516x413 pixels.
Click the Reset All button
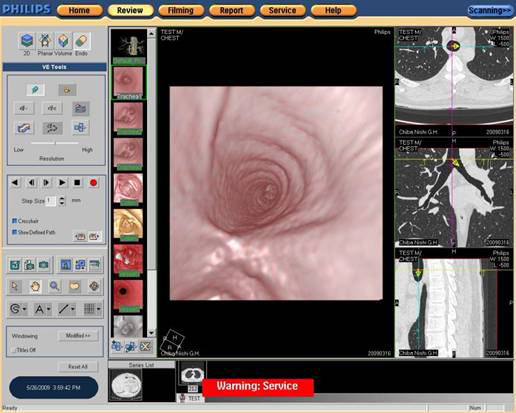pyautogui.click(x=78, y=367)
